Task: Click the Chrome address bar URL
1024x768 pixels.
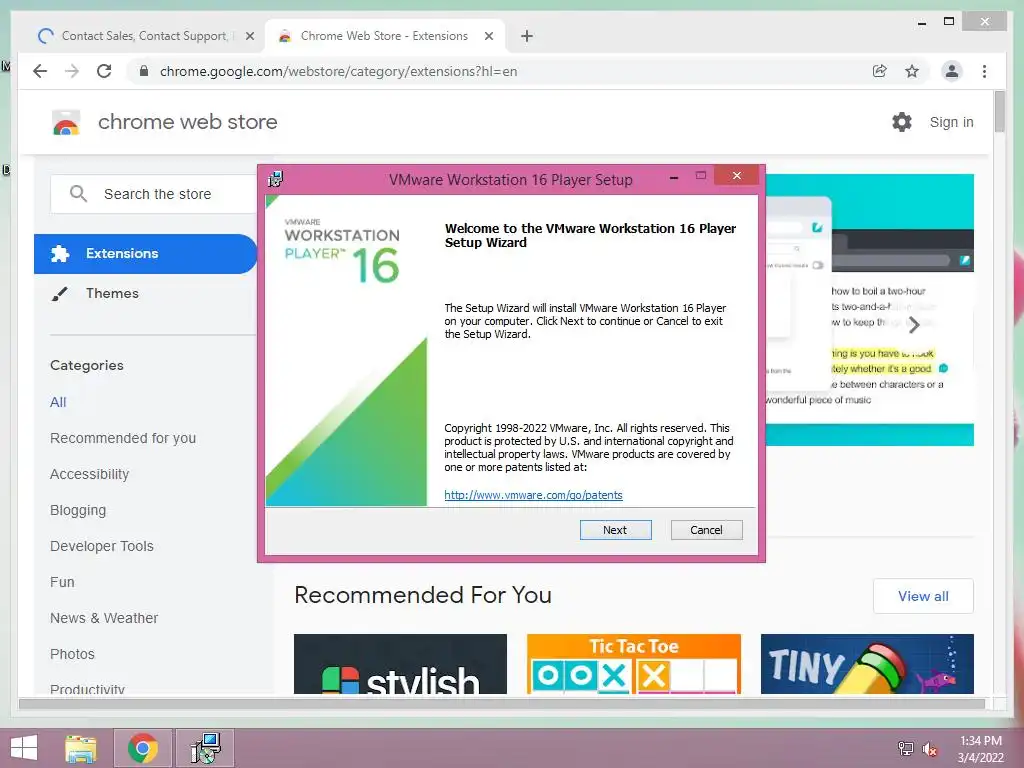Action: 338,71
